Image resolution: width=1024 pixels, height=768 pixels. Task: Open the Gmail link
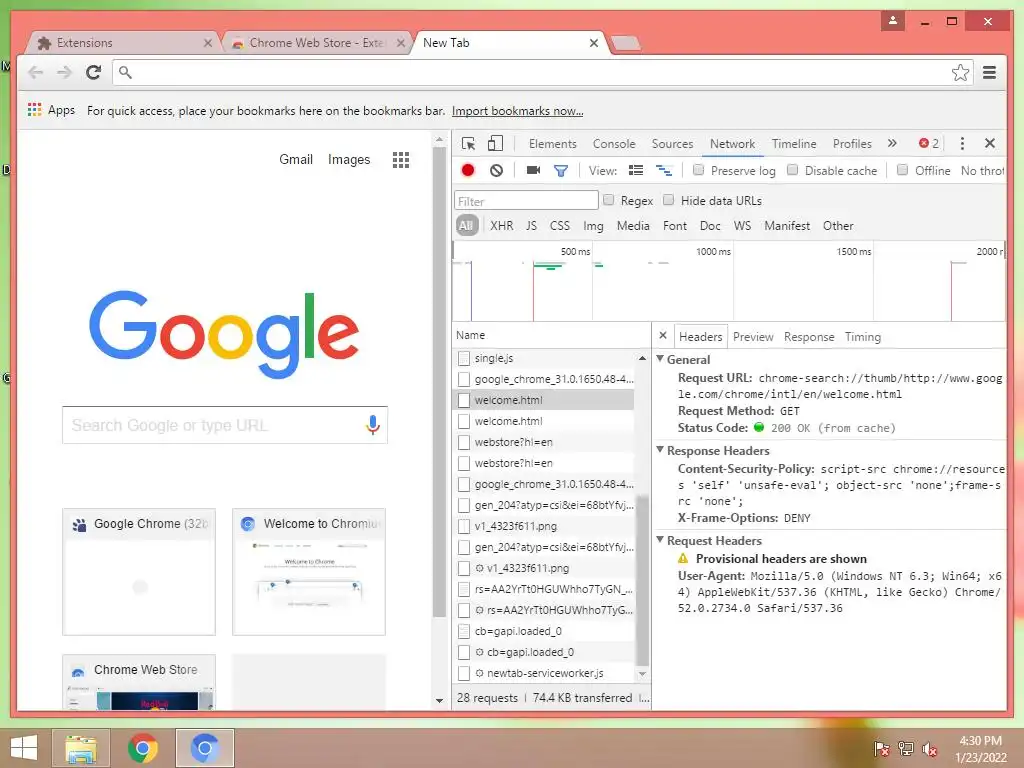point(296,159)
